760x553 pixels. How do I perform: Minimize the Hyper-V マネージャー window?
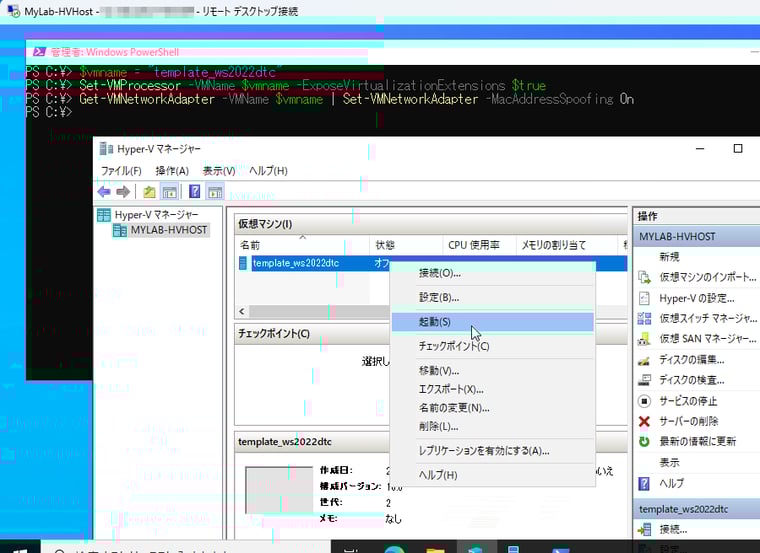click(700, 148)
